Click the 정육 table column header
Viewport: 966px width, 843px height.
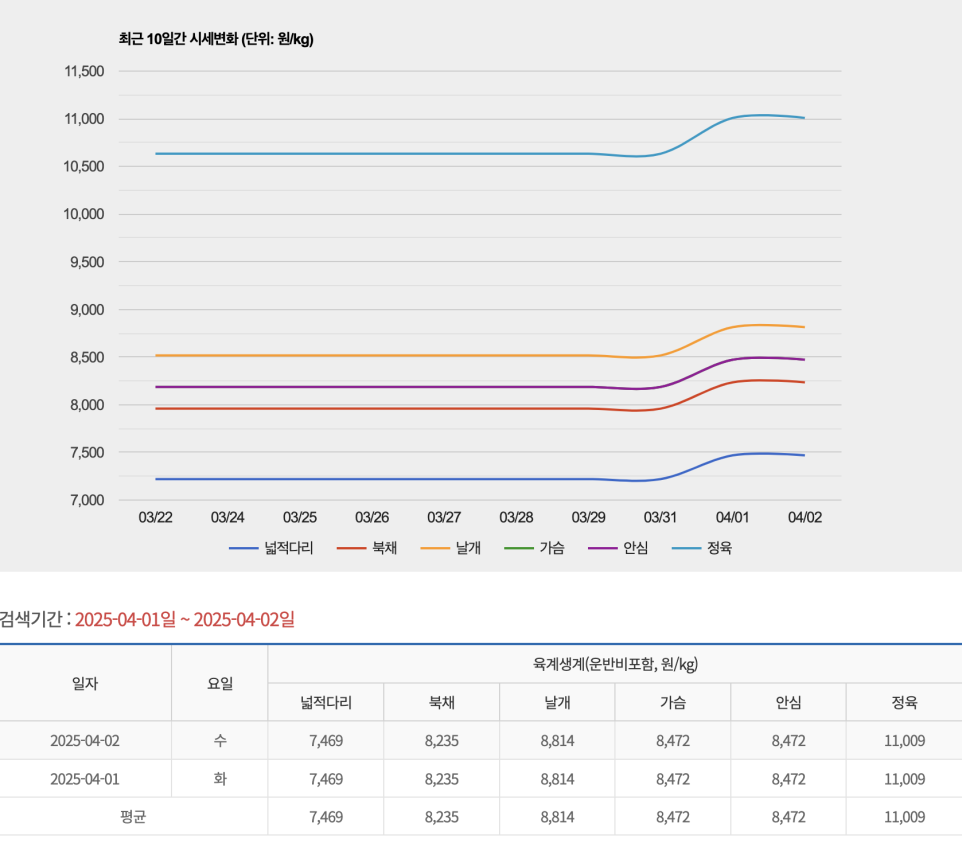904,702
